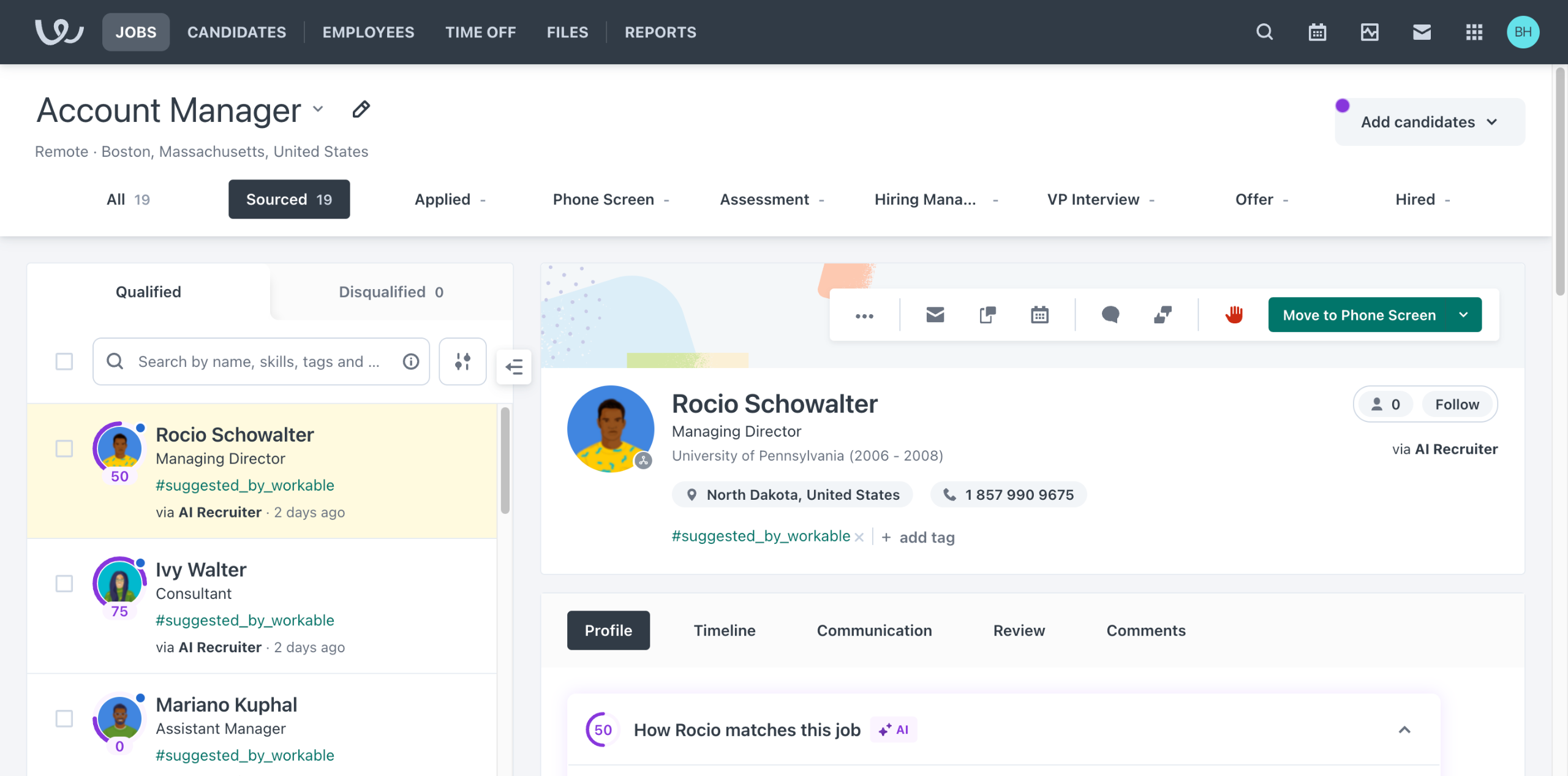Click the red hand disqualify icon
This screenshot has width=1568, height=776.
(x=1234, y=315)
